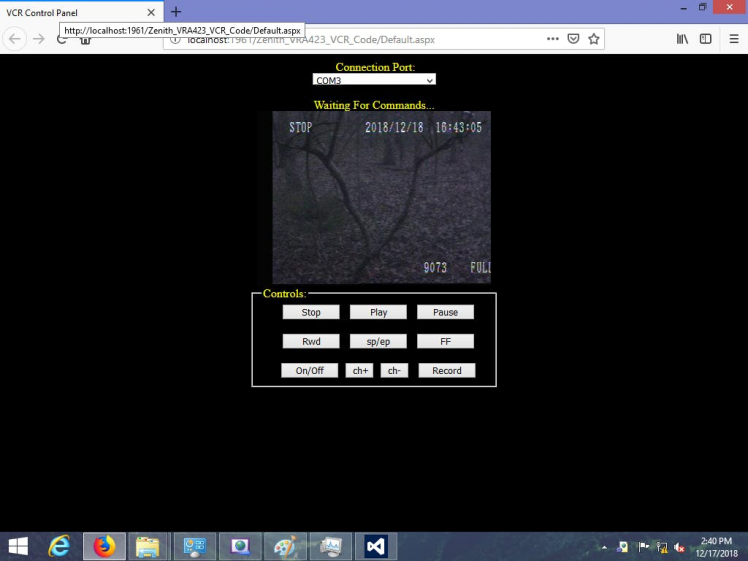This screenshot has width=748, height=561.
Task: Open the Library icon in toolbar
Action: pos(683,39)
